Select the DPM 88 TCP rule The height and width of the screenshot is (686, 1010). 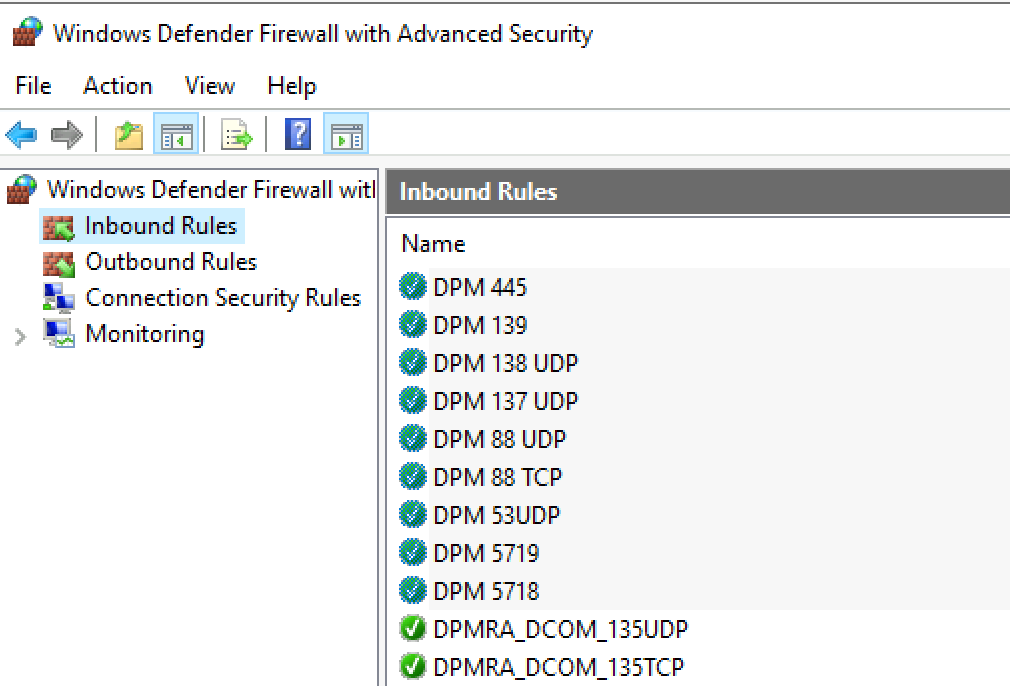(x=498, y=477)
